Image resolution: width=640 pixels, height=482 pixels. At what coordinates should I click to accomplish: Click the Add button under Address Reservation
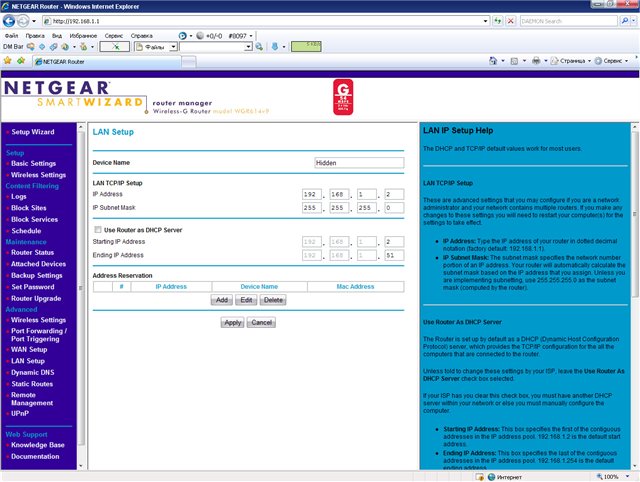pos(222,300)
